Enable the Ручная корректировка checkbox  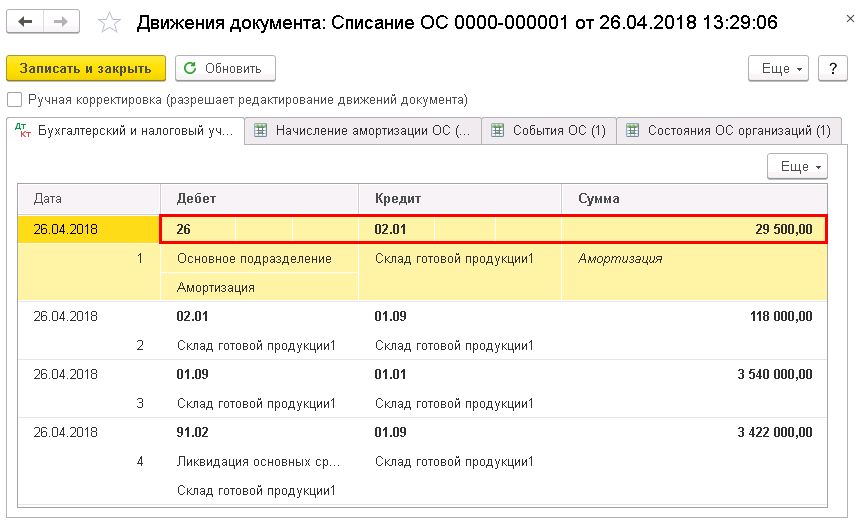14,100
